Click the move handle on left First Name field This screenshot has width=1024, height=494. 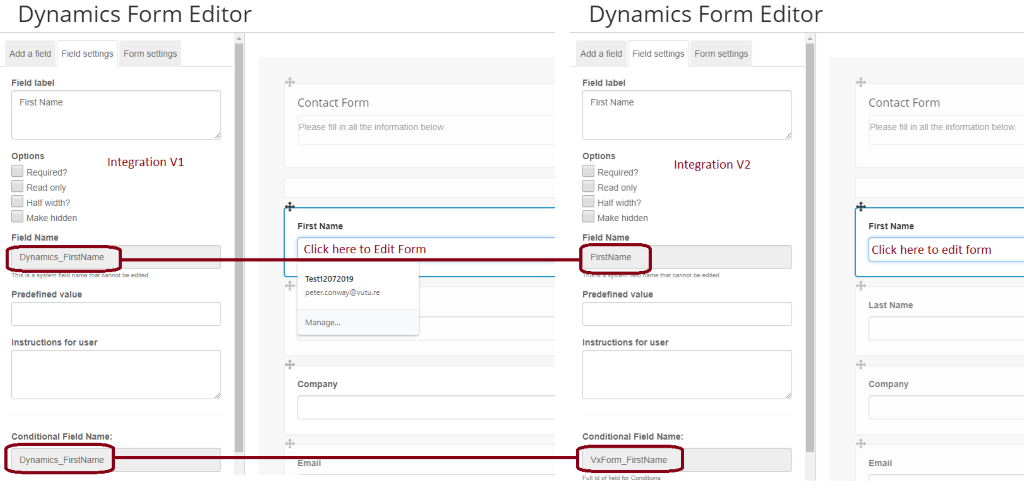(x=290, y=206)
